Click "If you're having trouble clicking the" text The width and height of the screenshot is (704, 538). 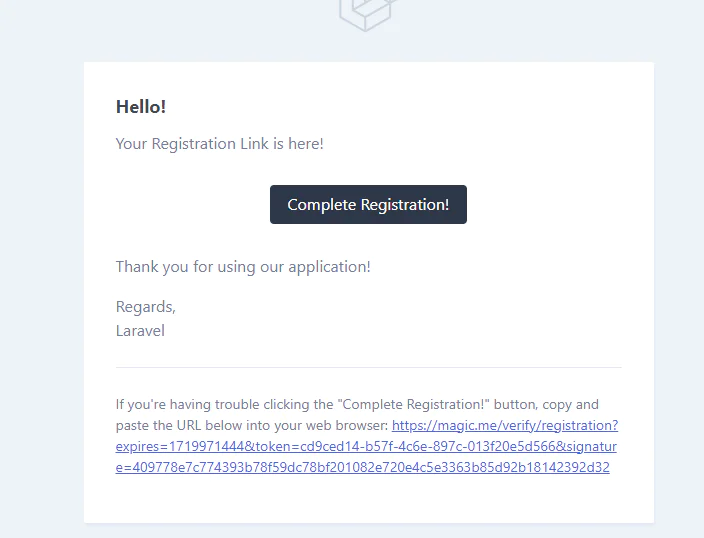click(x=224, y=404)
